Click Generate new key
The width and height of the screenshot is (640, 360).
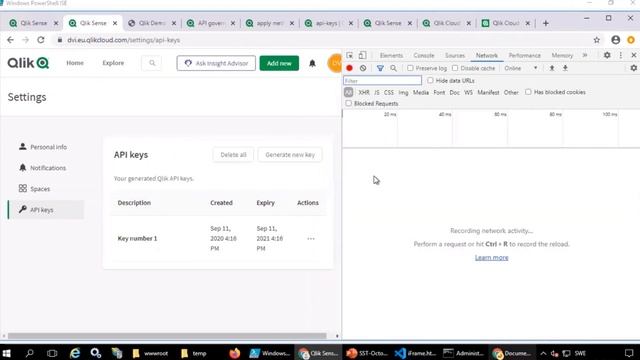pos(290,155)
